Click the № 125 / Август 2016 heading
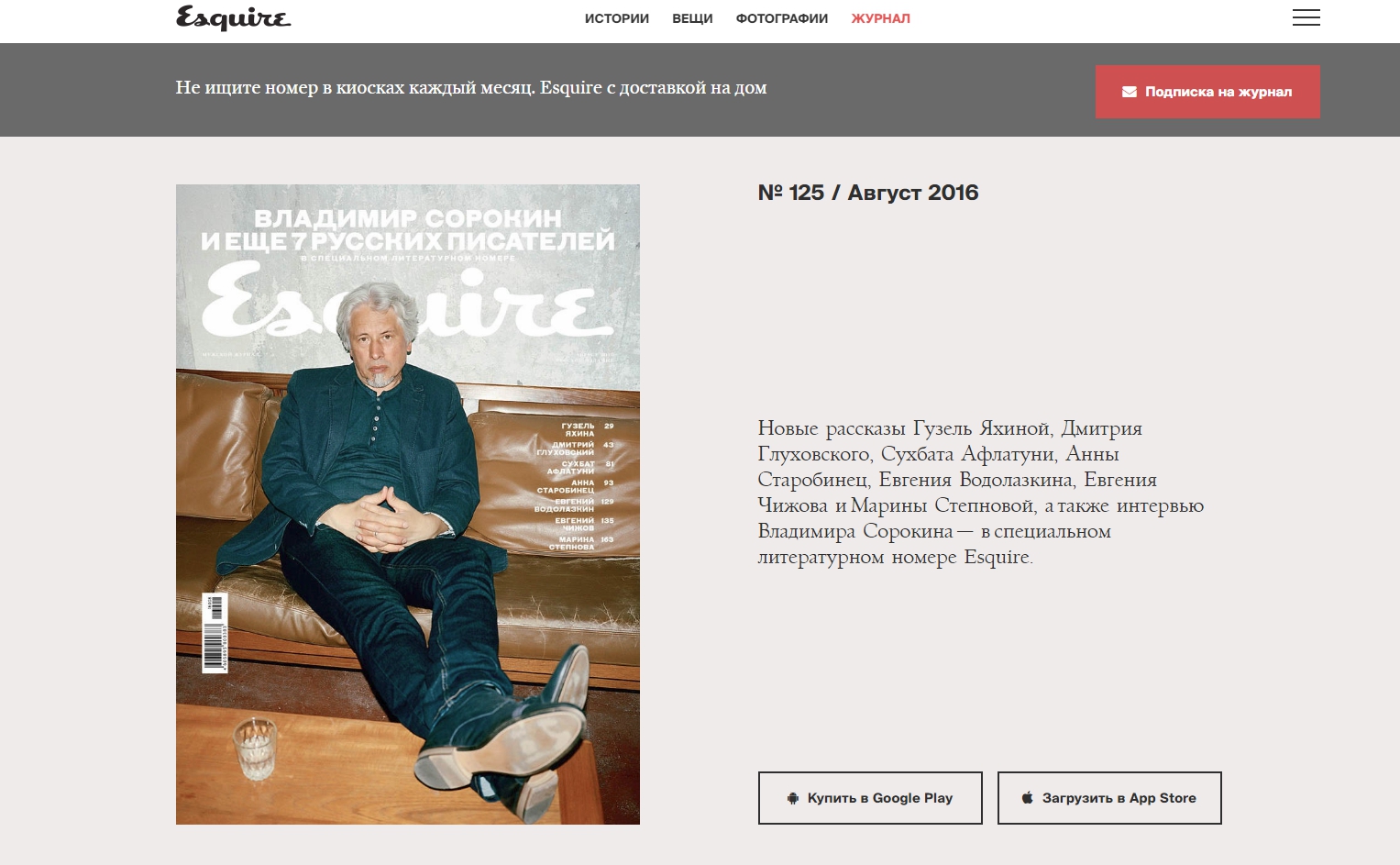The height and width of the screenshot is (865, 1400). click(x=868, y=193)
